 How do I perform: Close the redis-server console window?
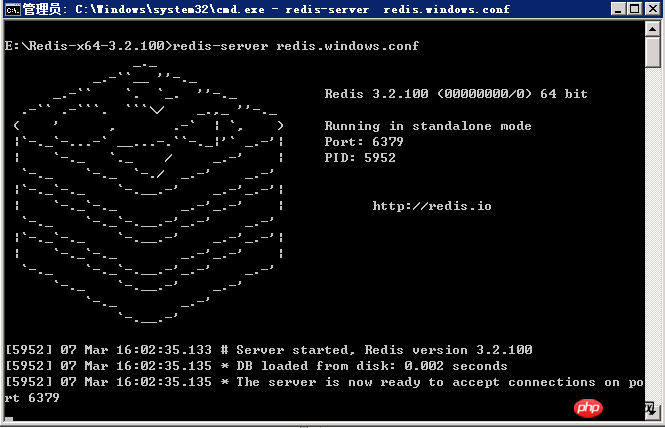point(653,8)
